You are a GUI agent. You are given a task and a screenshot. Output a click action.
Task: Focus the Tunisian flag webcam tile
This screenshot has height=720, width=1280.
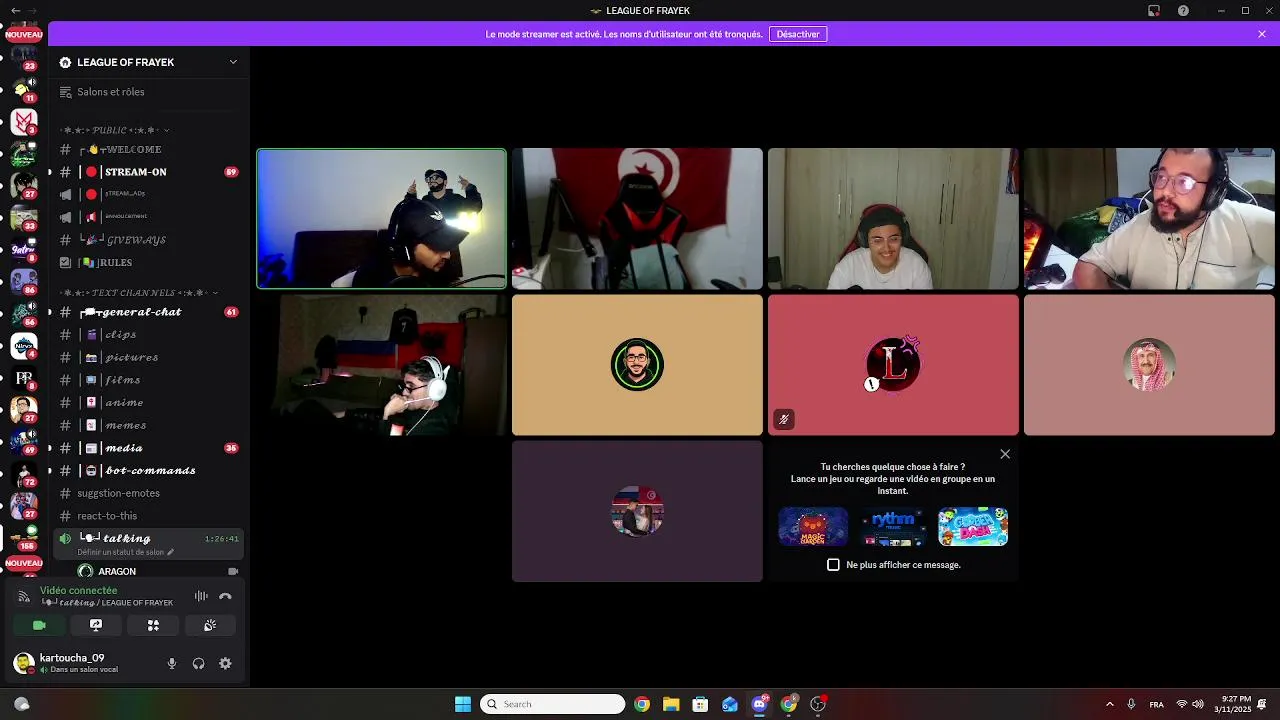[x=637, y=218]
